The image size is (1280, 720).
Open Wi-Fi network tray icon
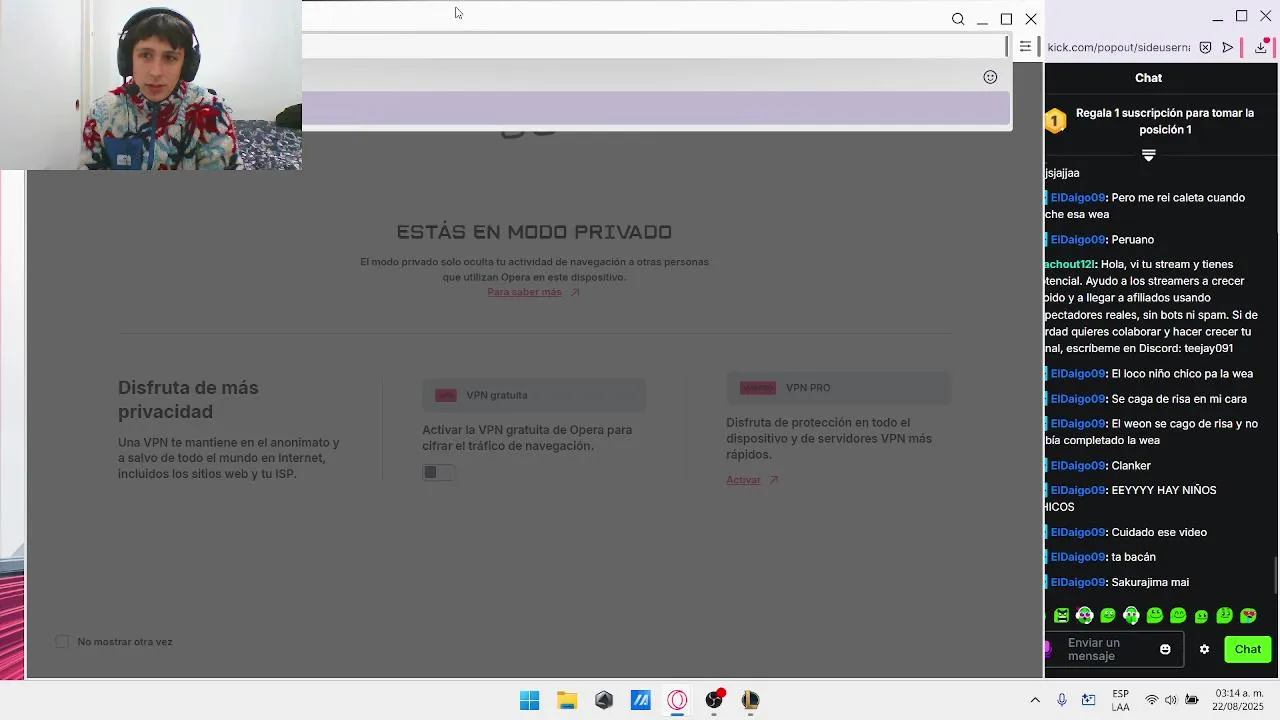click(x=1152, y=700)
